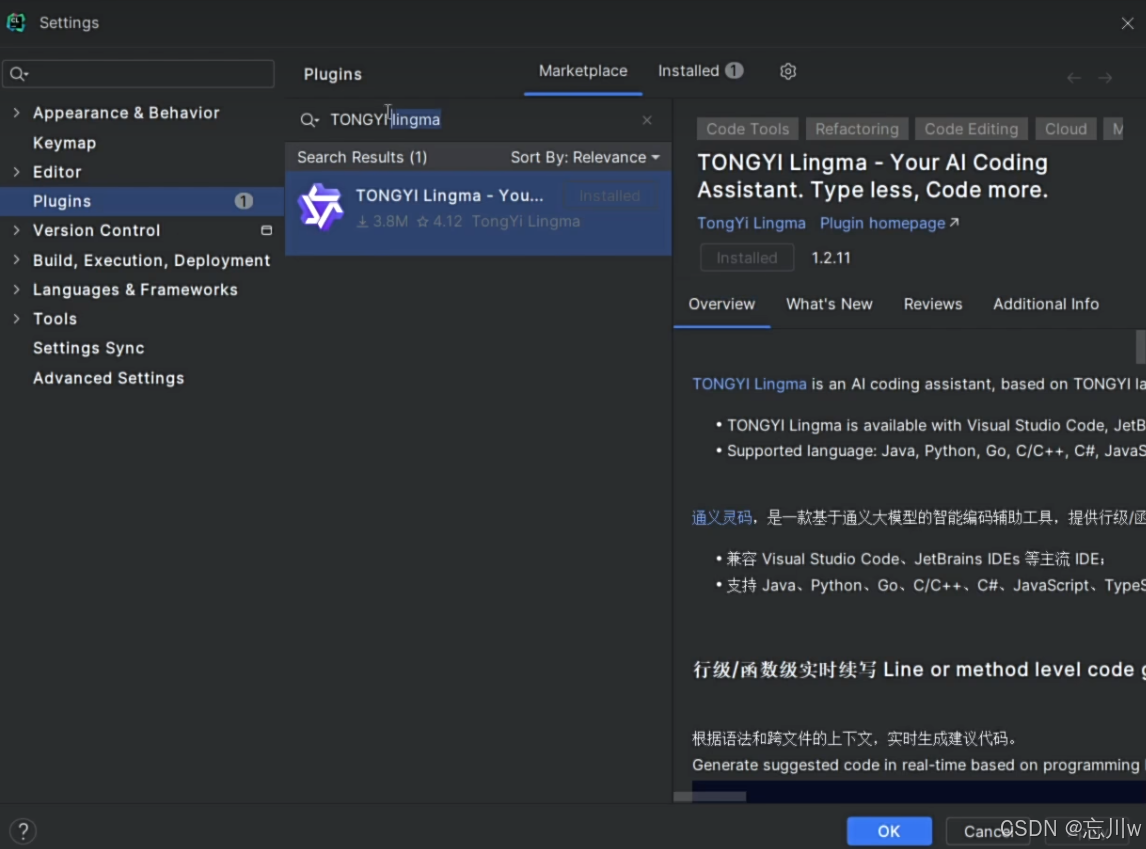
Task: Click the Installed tab count badge
Action: pos(734,71)
